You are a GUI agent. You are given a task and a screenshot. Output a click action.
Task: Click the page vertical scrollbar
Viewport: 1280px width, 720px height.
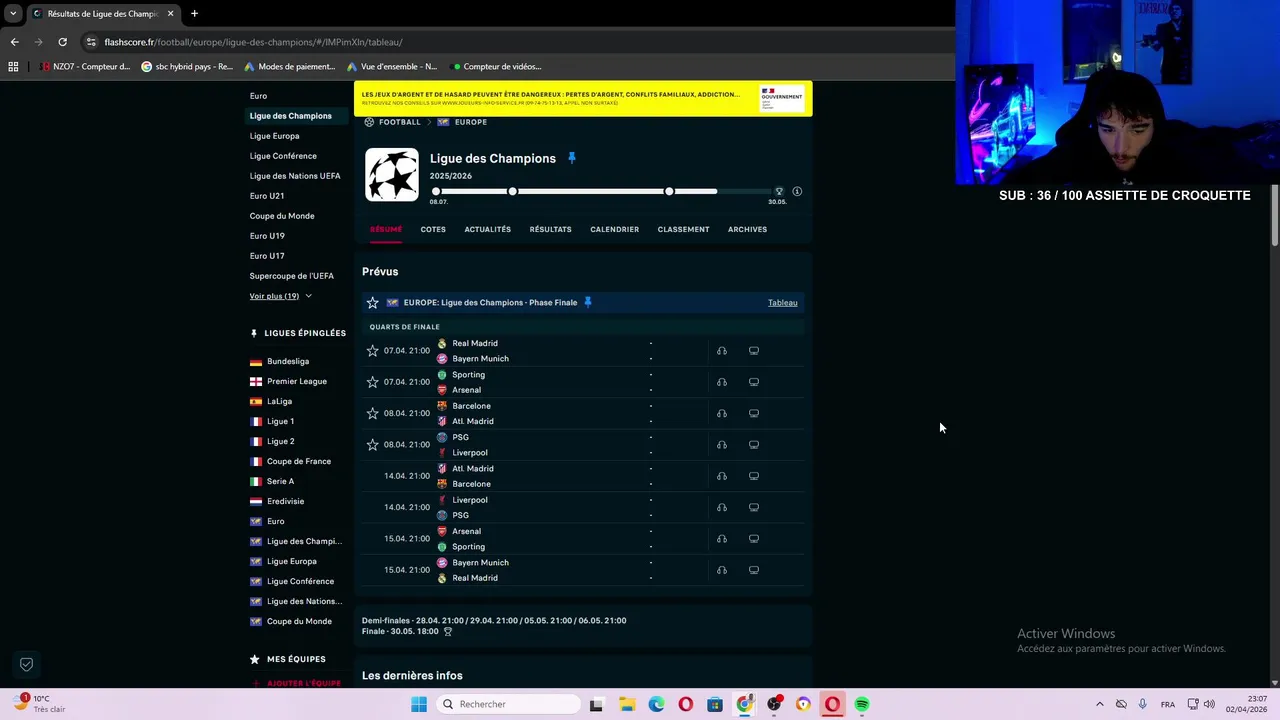[x=1275, y=215]
